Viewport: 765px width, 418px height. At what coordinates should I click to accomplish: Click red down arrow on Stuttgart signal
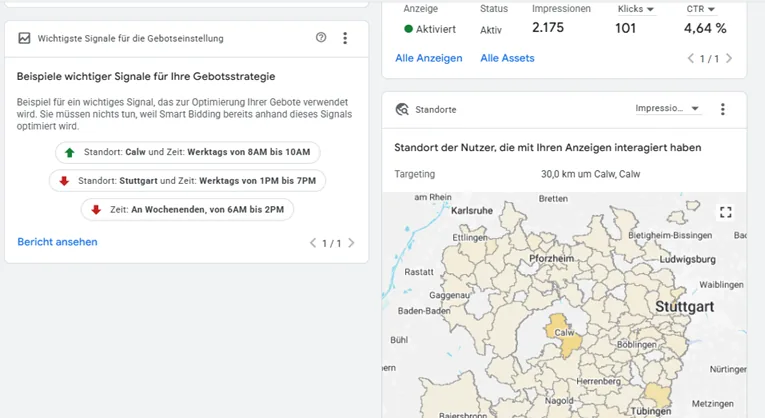64,181
